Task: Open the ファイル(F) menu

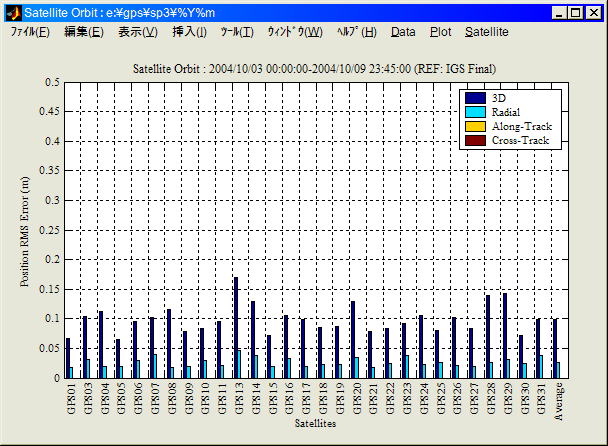Action: 30,32
